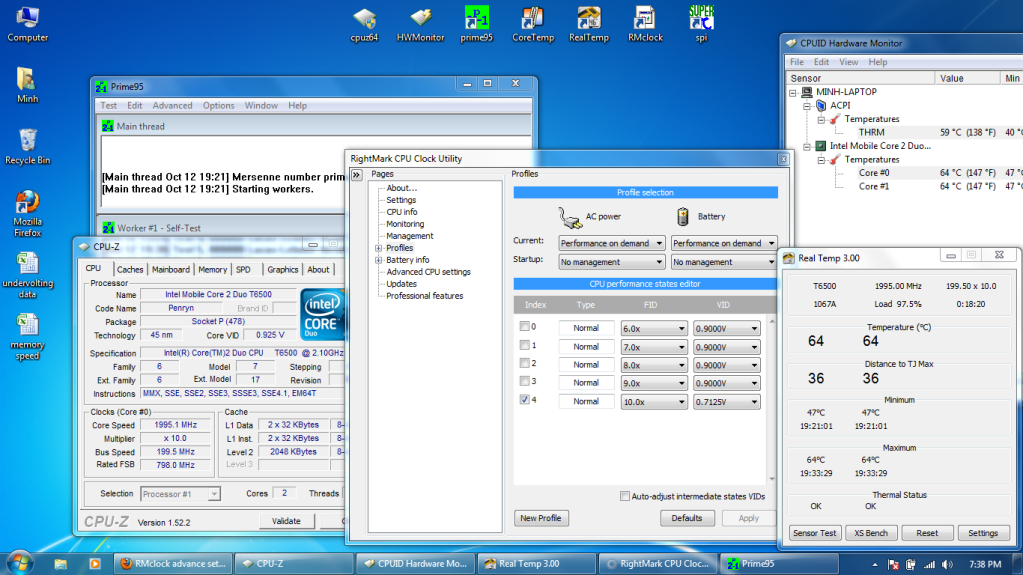Select the Monitoring page in RightMark

click(x=405, y=224)
